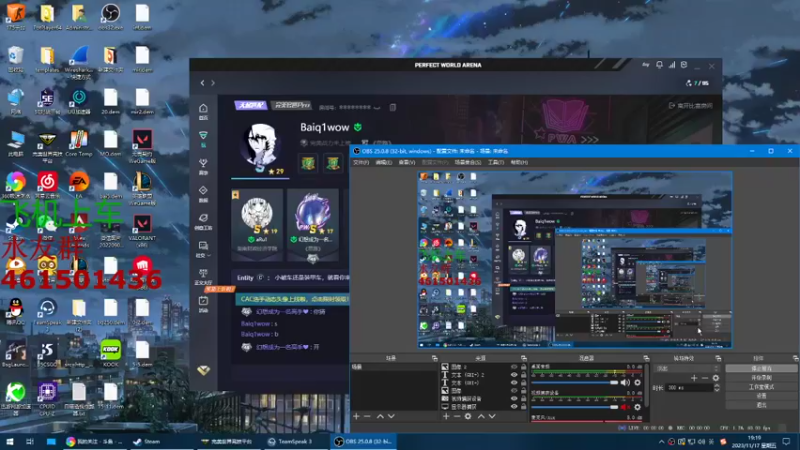The image size is (800, 450).
Task: Toggle the lock on display capture source
Action: pos(523,407)
